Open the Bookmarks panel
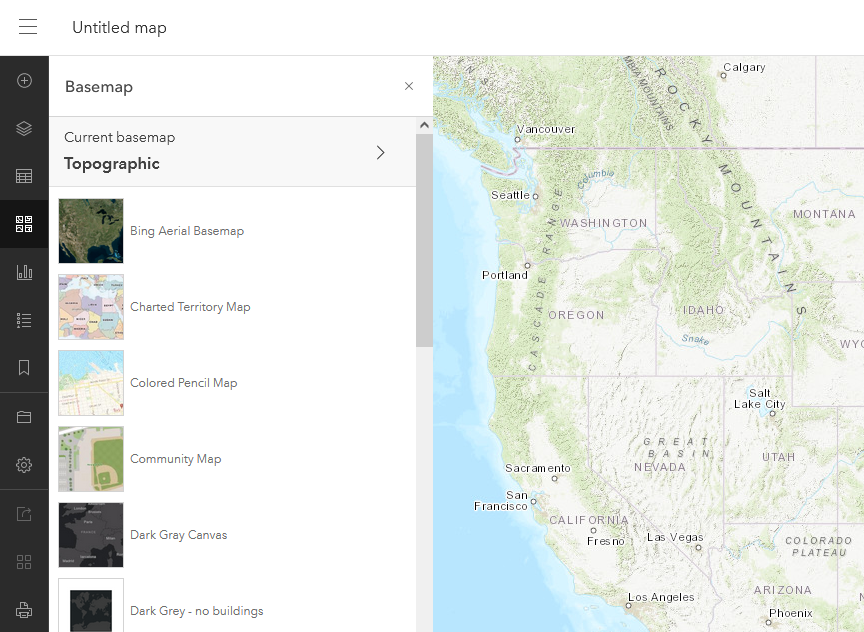864x632 pixels. click(24, 368)
